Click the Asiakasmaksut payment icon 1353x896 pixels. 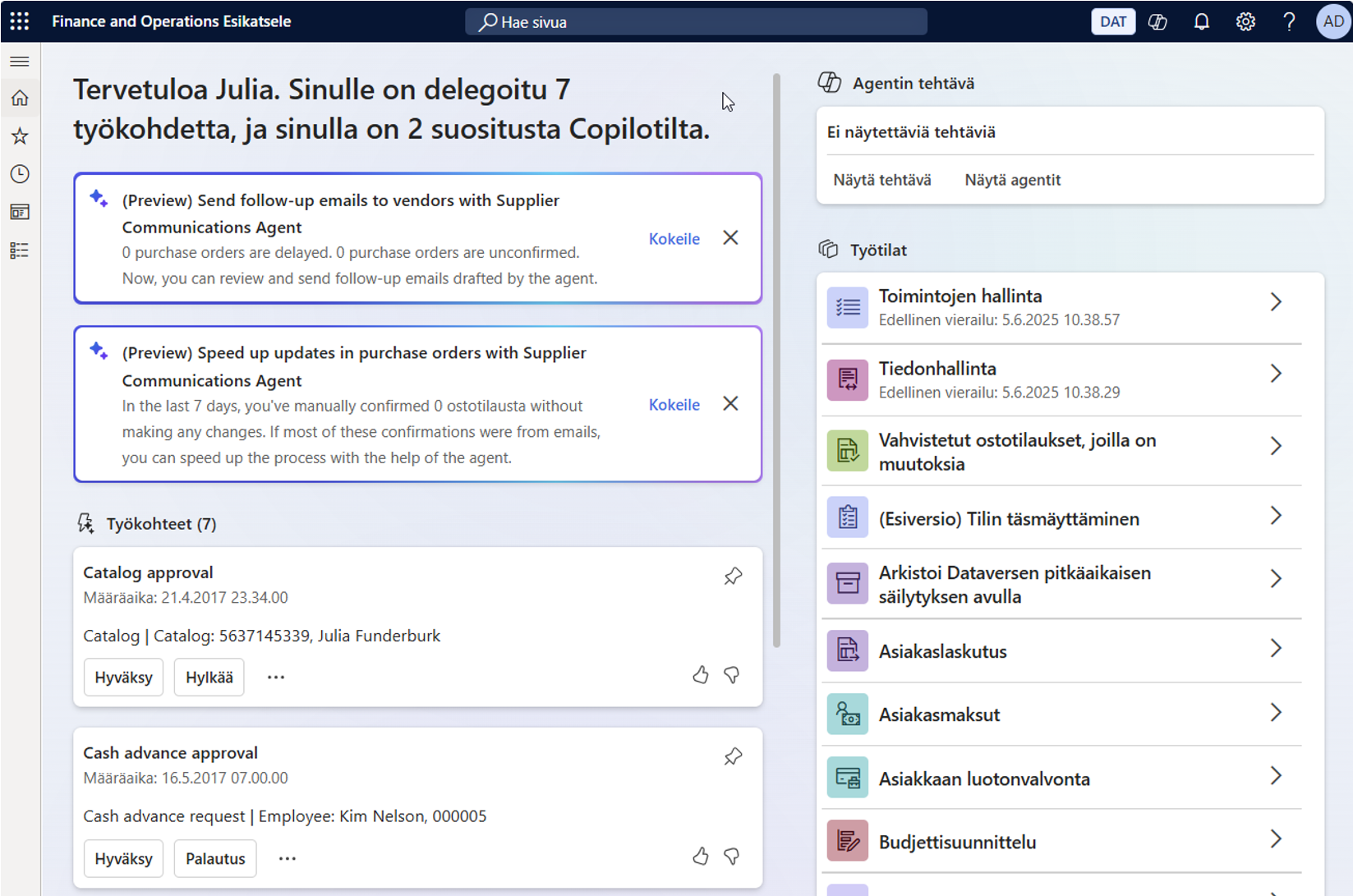point(848,715)
